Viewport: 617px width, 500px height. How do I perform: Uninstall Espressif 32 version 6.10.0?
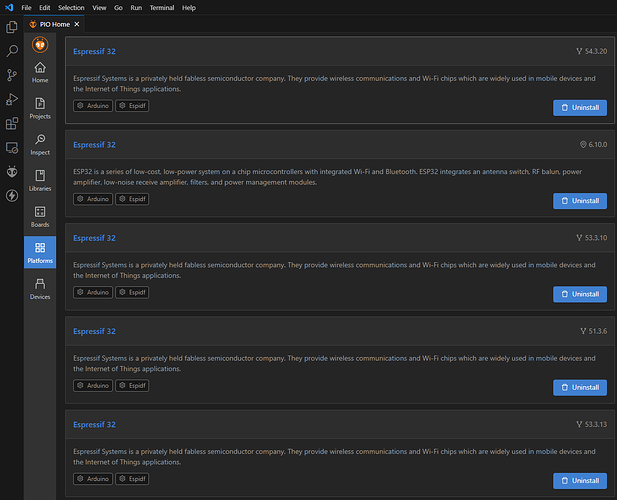click(580, 201)
